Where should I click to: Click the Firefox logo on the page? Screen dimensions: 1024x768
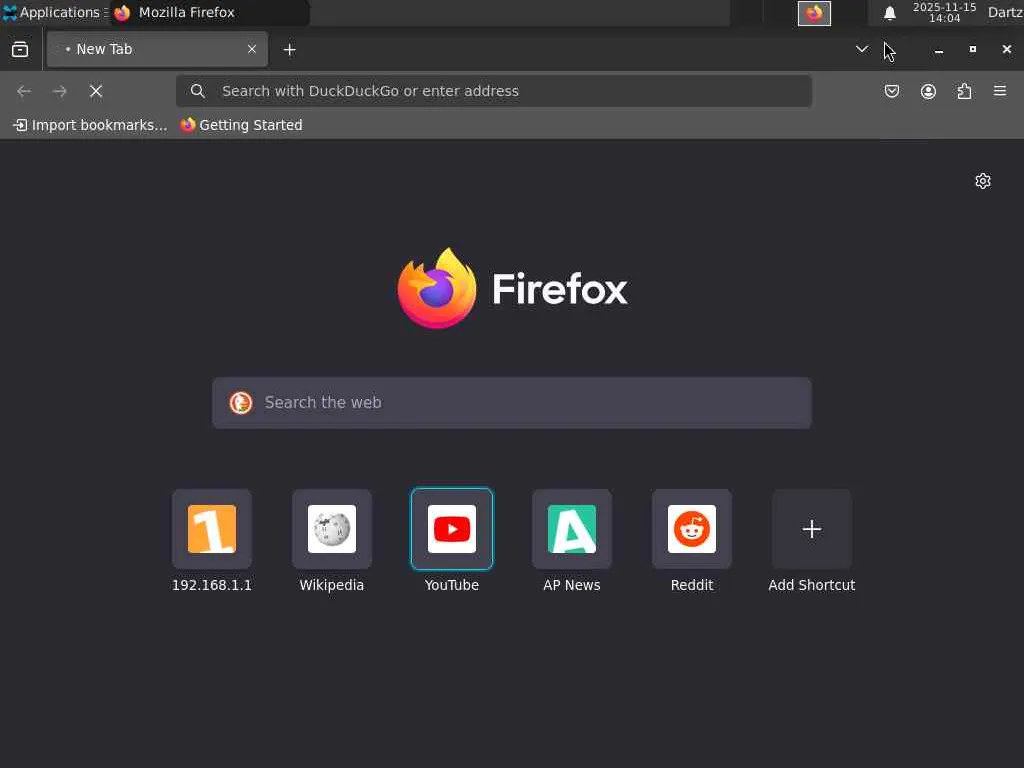[512, 288]
